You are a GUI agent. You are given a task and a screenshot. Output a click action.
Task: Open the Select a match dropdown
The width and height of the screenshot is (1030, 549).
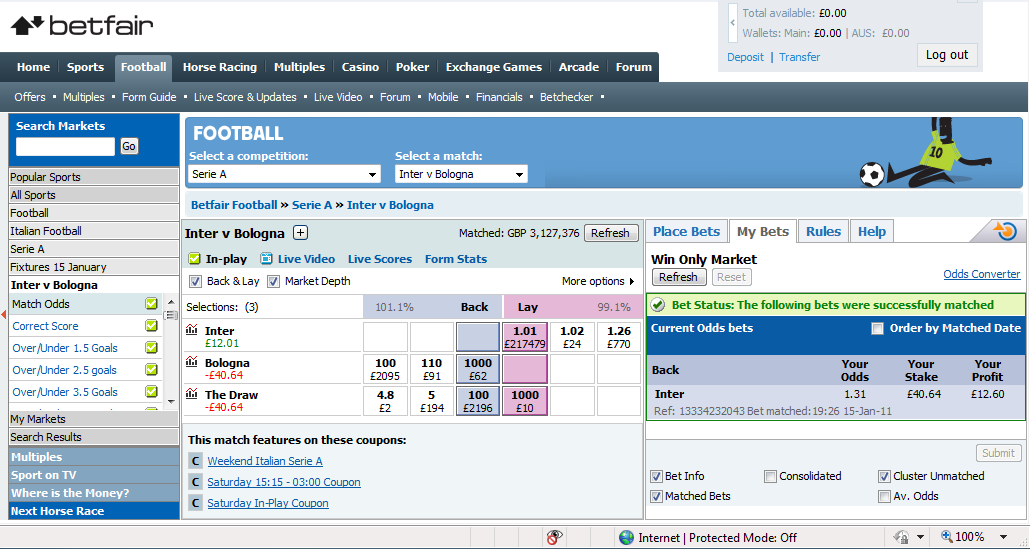coord(461,174)
